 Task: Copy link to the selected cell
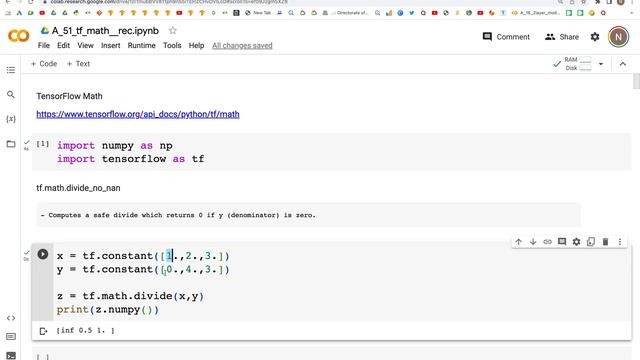point(547,242)
